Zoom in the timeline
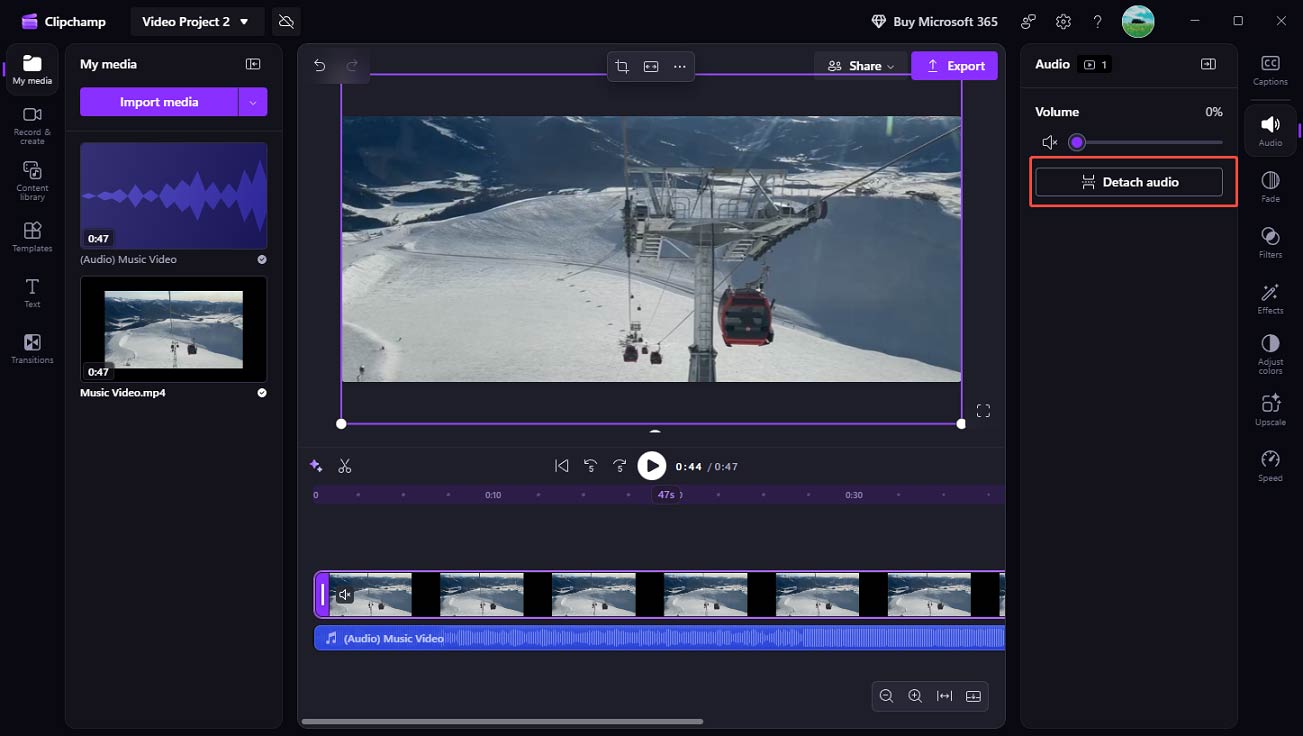The height and width of the screenshot is (736, 1303). (x=915, y=696)
